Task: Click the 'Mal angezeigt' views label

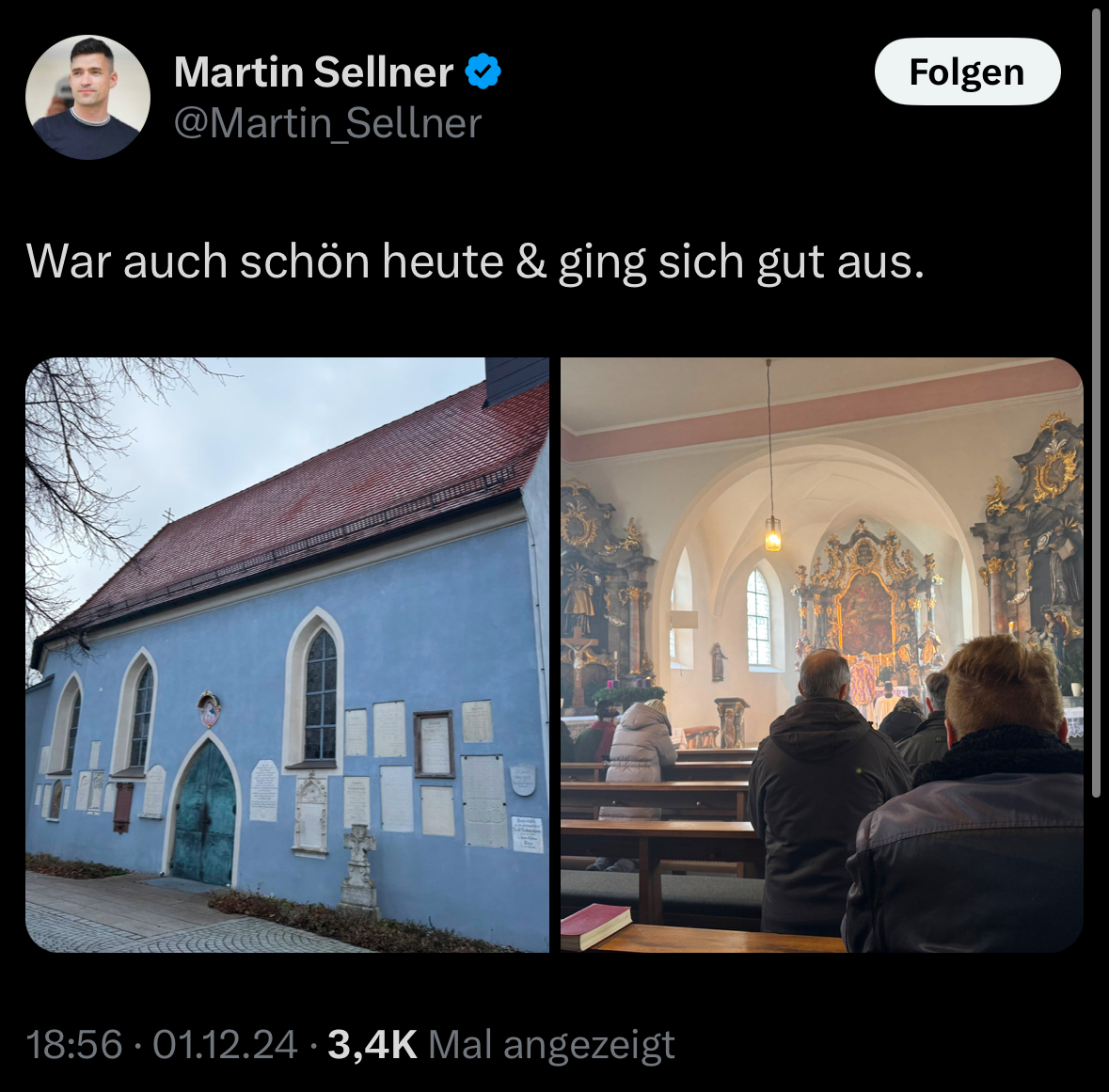Action: tap(551, 1045)
